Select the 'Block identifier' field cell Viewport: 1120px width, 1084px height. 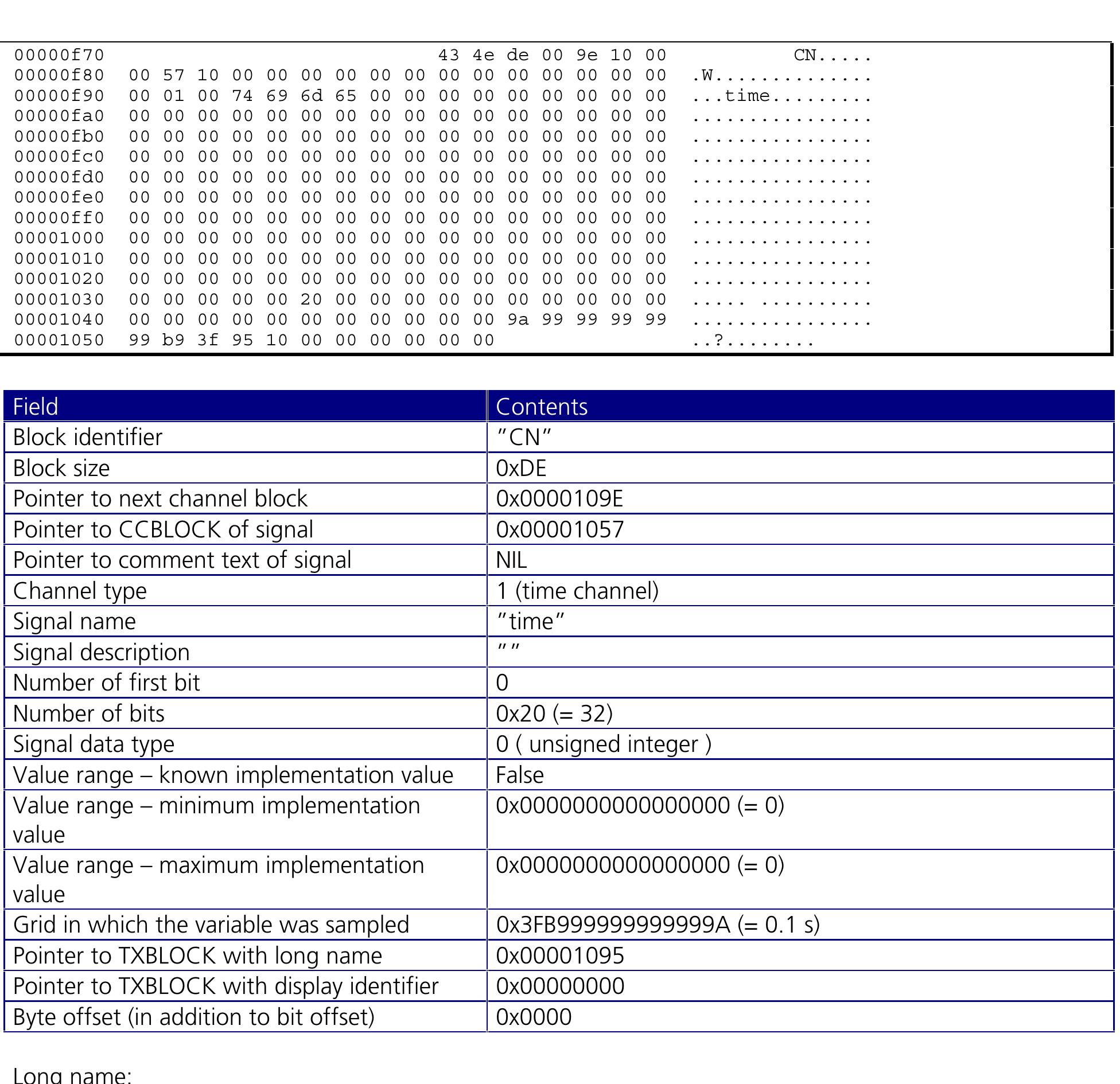pyautogui.click(x=245, y=437)
